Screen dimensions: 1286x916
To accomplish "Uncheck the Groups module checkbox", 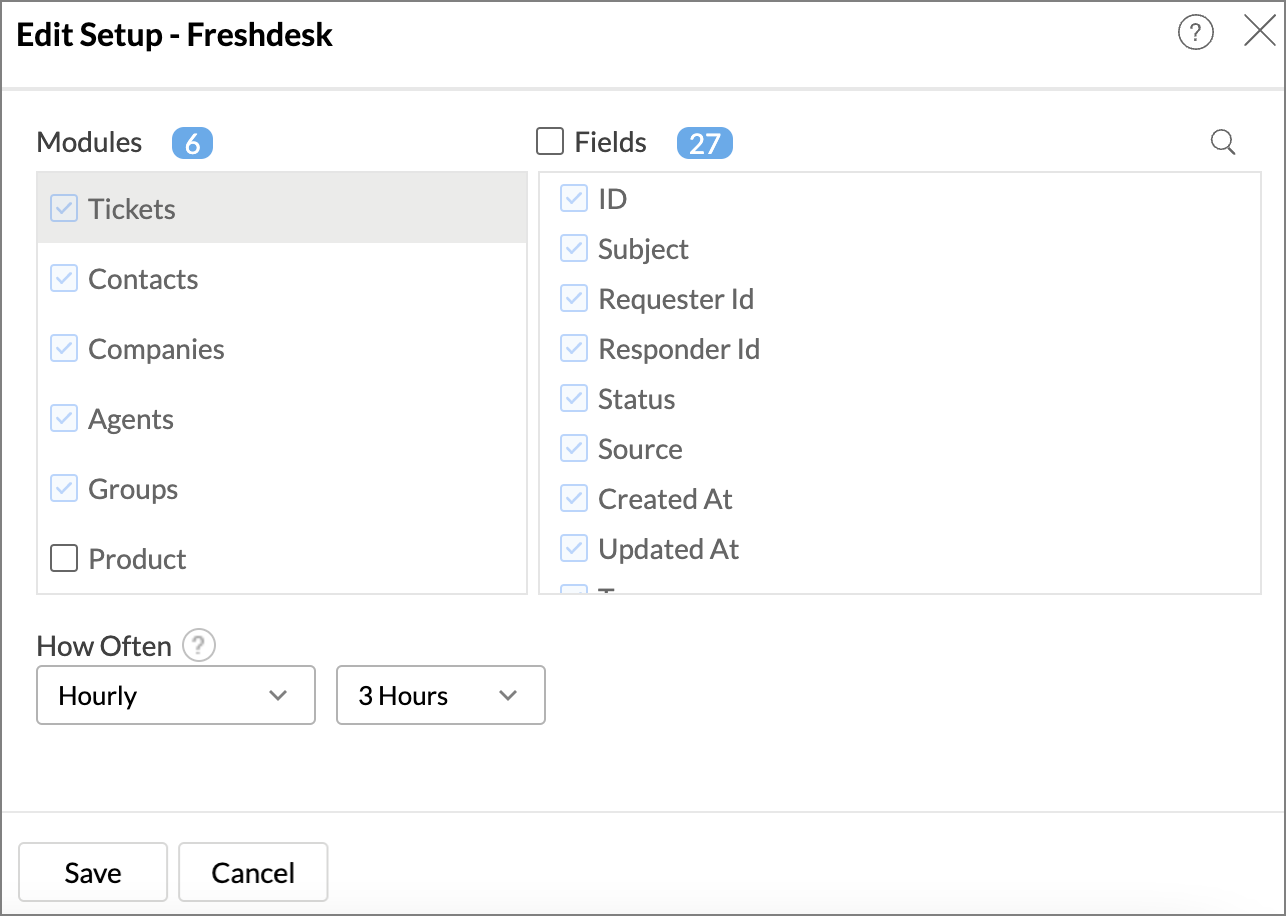I will coord(64,488).
